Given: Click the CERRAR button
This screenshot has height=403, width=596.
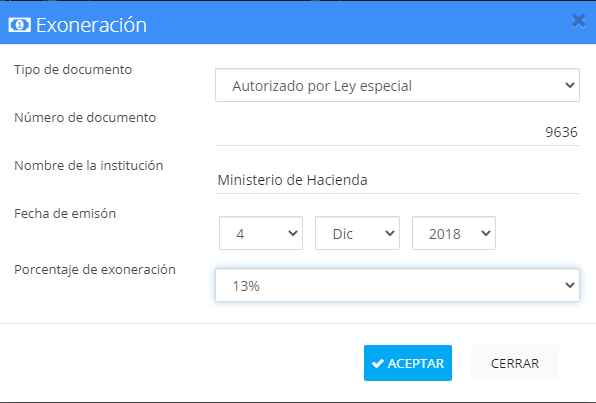Looking at the screenshot, I should [515, 363].
